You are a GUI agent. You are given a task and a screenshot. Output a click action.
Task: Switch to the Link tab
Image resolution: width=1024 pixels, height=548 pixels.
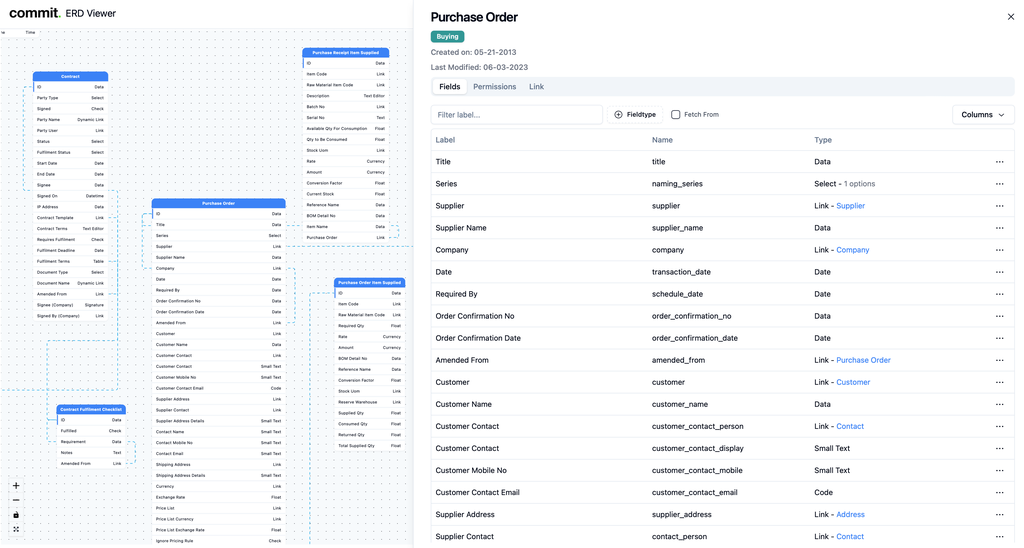pyautogui.click(x=536, y=87)
